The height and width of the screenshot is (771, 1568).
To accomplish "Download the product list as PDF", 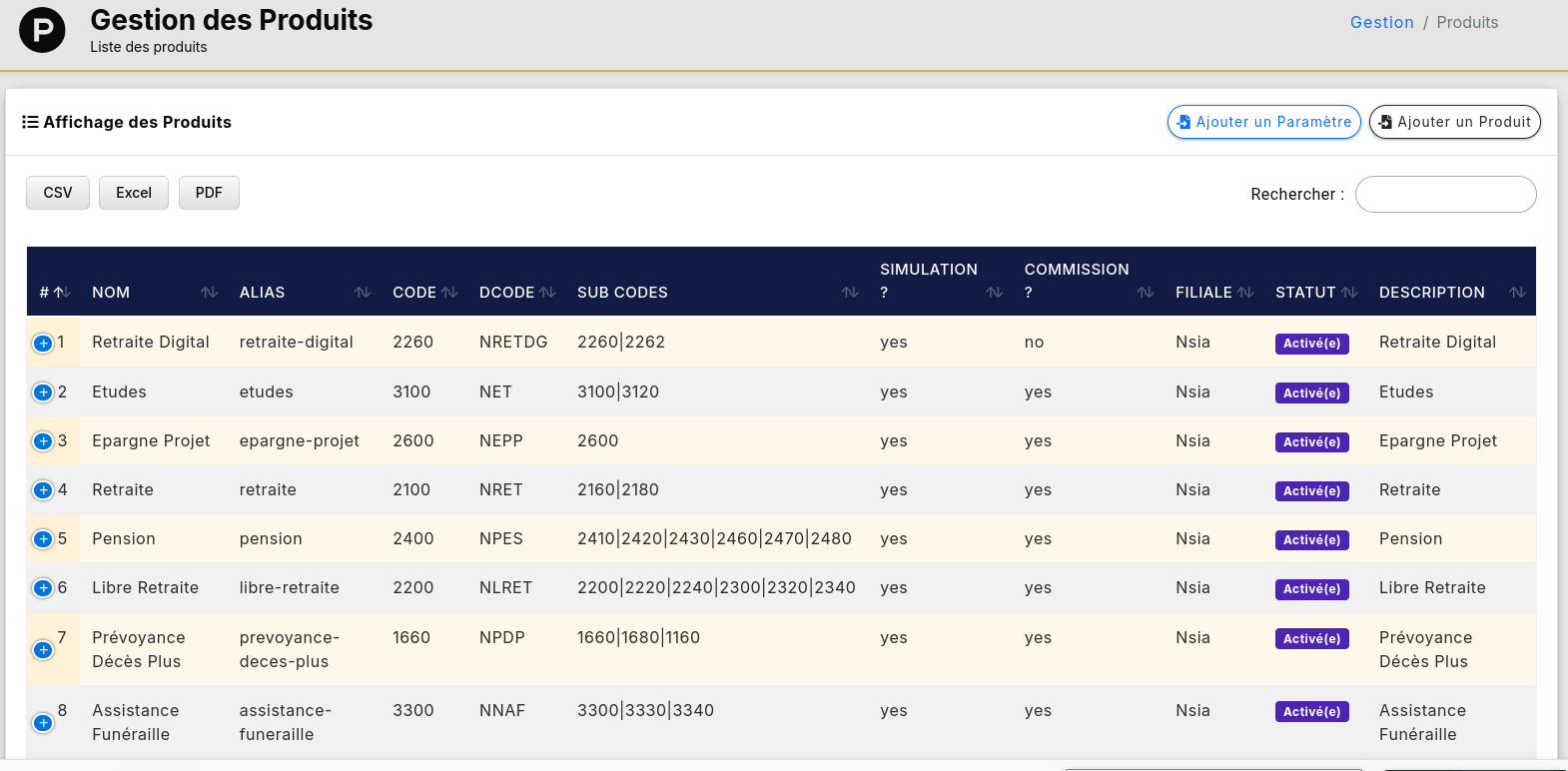I will pyautogui.click(x=209, y=193).
